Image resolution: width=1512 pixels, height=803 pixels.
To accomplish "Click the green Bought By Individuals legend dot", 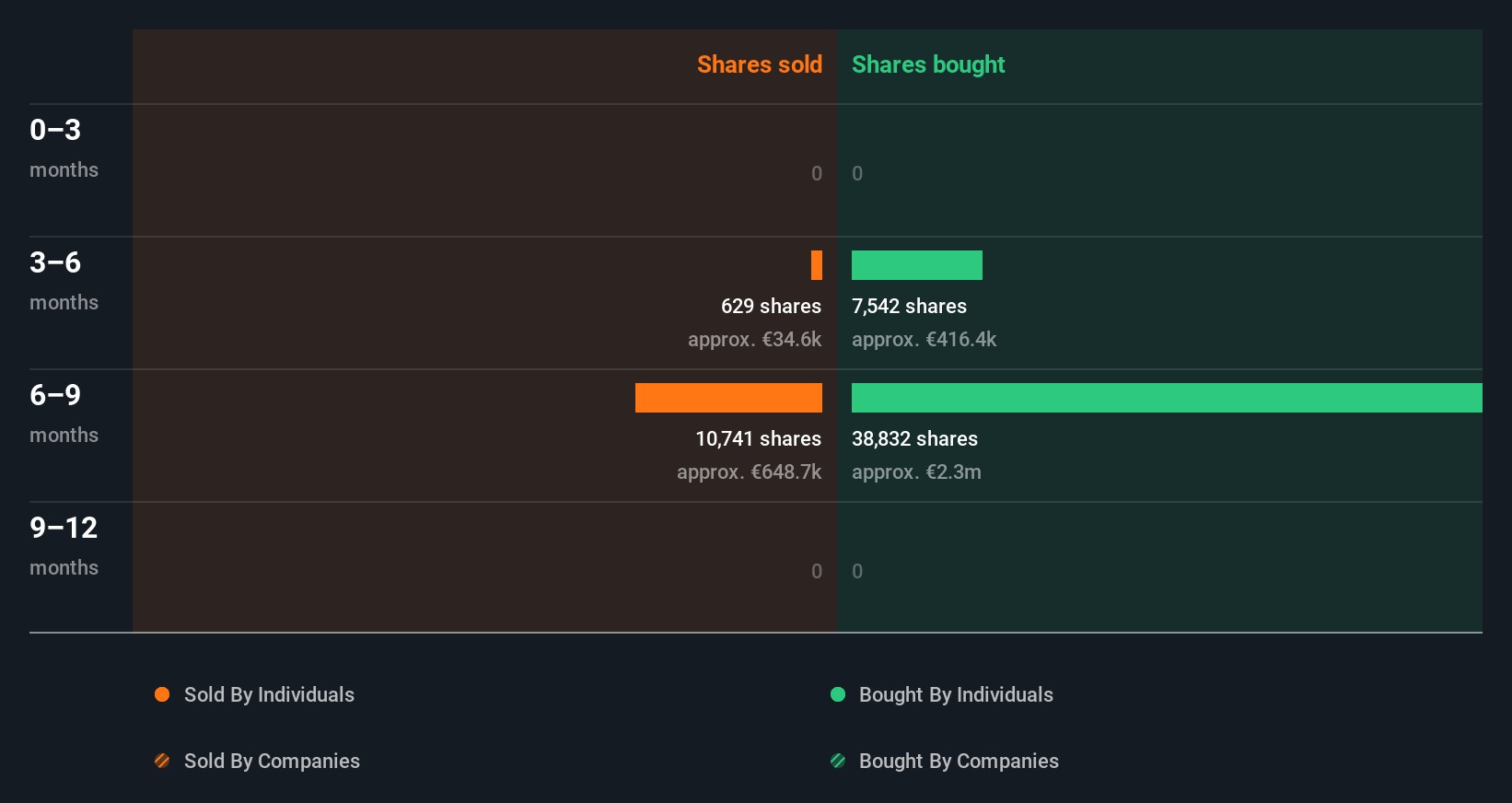I will 838,694.
